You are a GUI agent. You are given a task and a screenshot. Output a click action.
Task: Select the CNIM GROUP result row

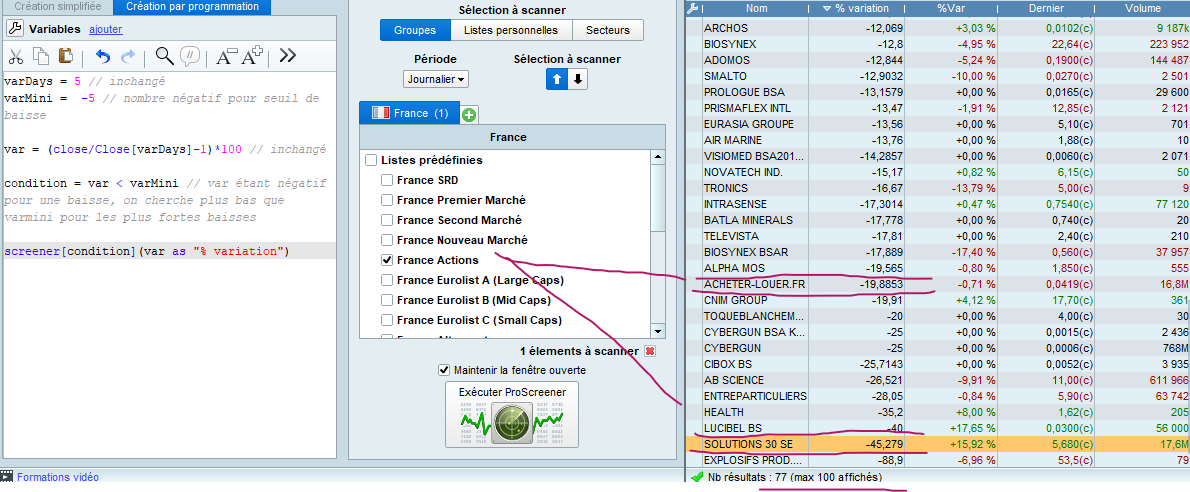937,300
